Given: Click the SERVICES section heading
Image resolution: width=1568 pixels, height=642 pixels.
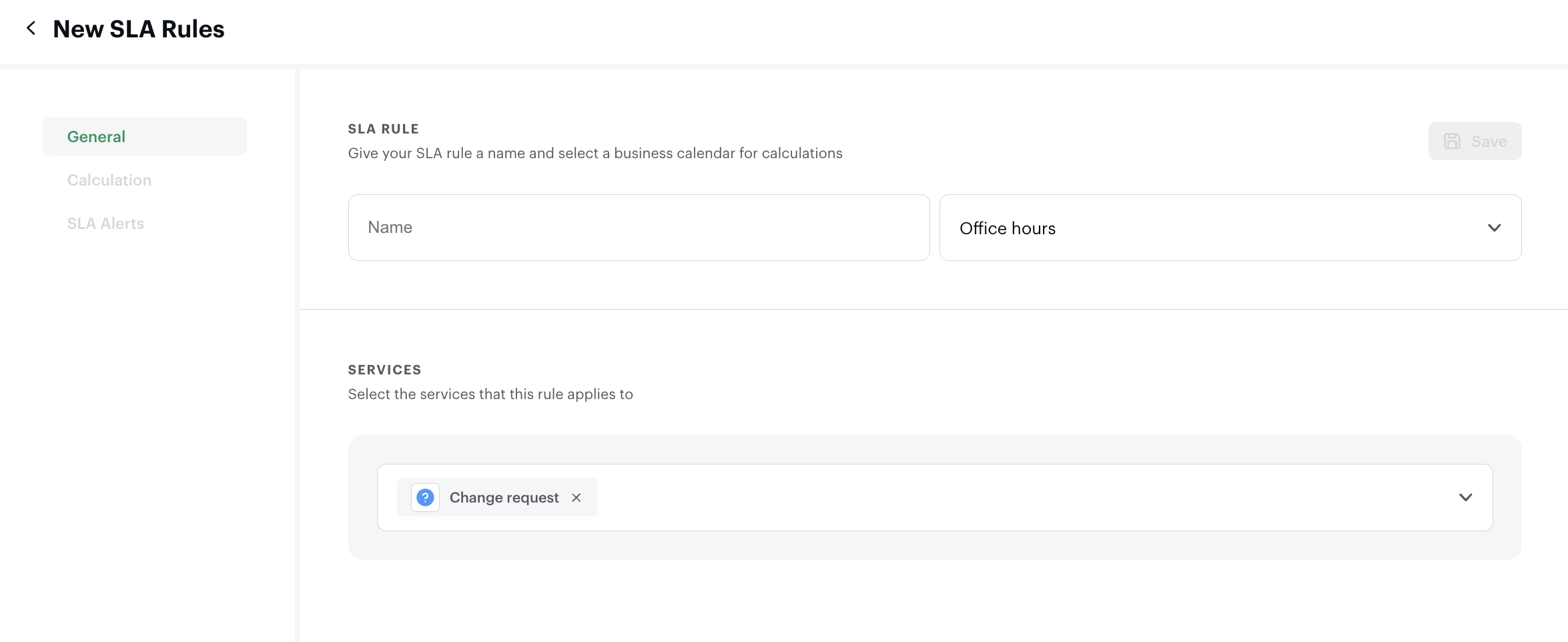Looking at the screenshot, I should 384,370.
